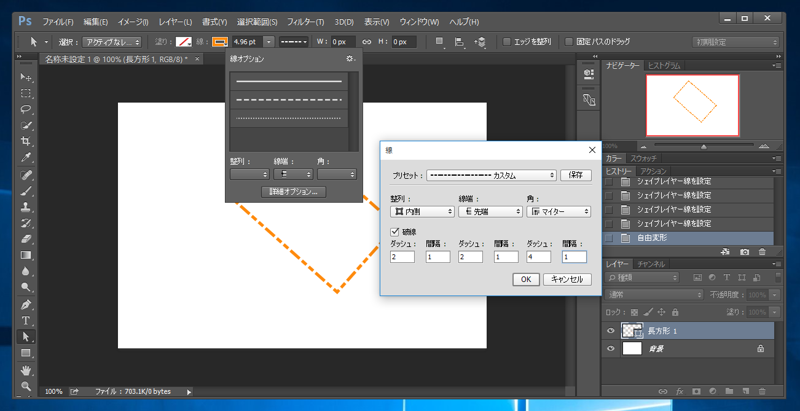800x411 pixels.
Task: Toggle lock position in Layers panel
Action: [662, 312]
